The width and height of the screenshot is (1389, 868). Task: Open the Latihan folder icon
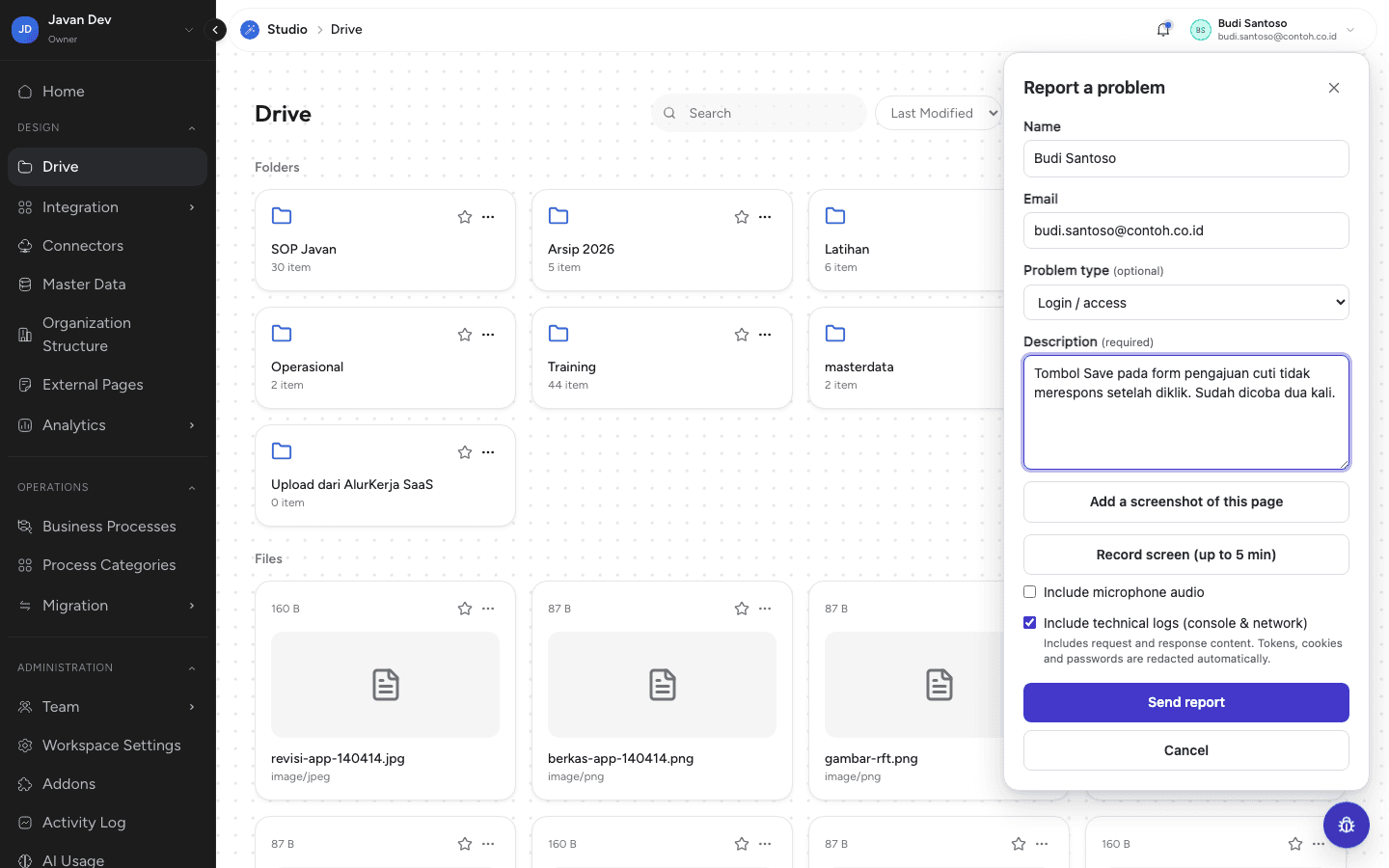coord(835,216)
